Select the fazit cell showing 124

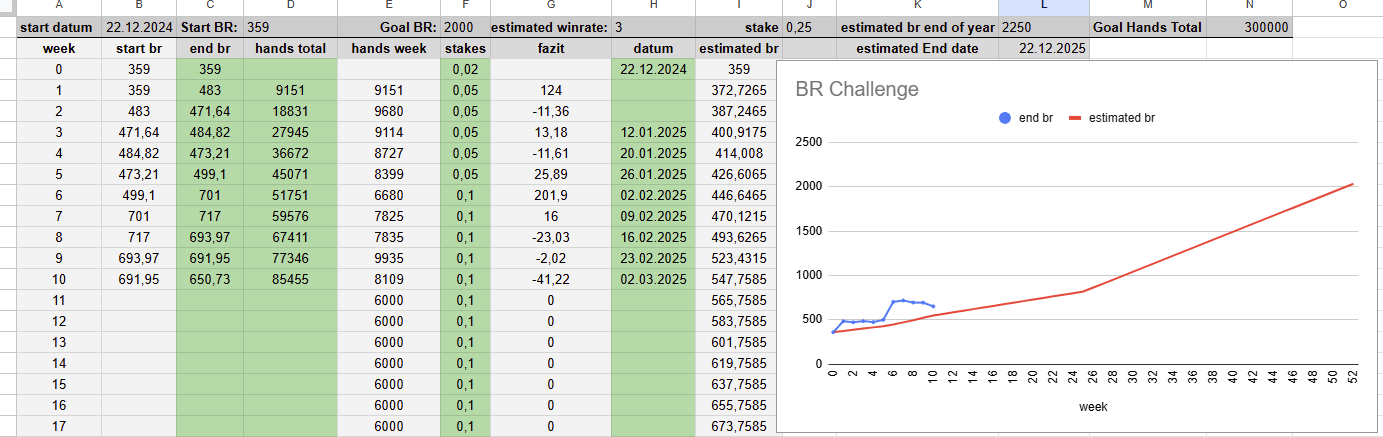pyautogui.click(x=551, y=90)
